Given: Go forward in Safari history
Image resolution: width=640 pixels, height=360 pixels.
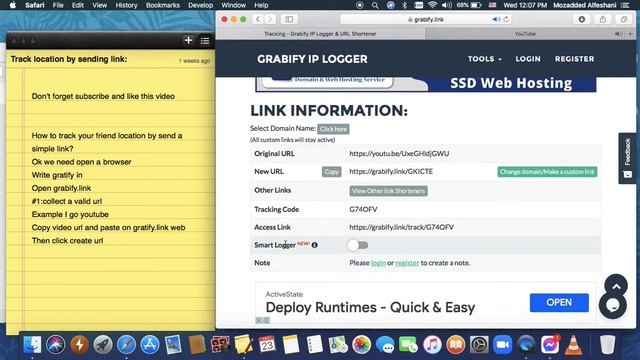Looking at the screenshot, I should tap(270, 19).
